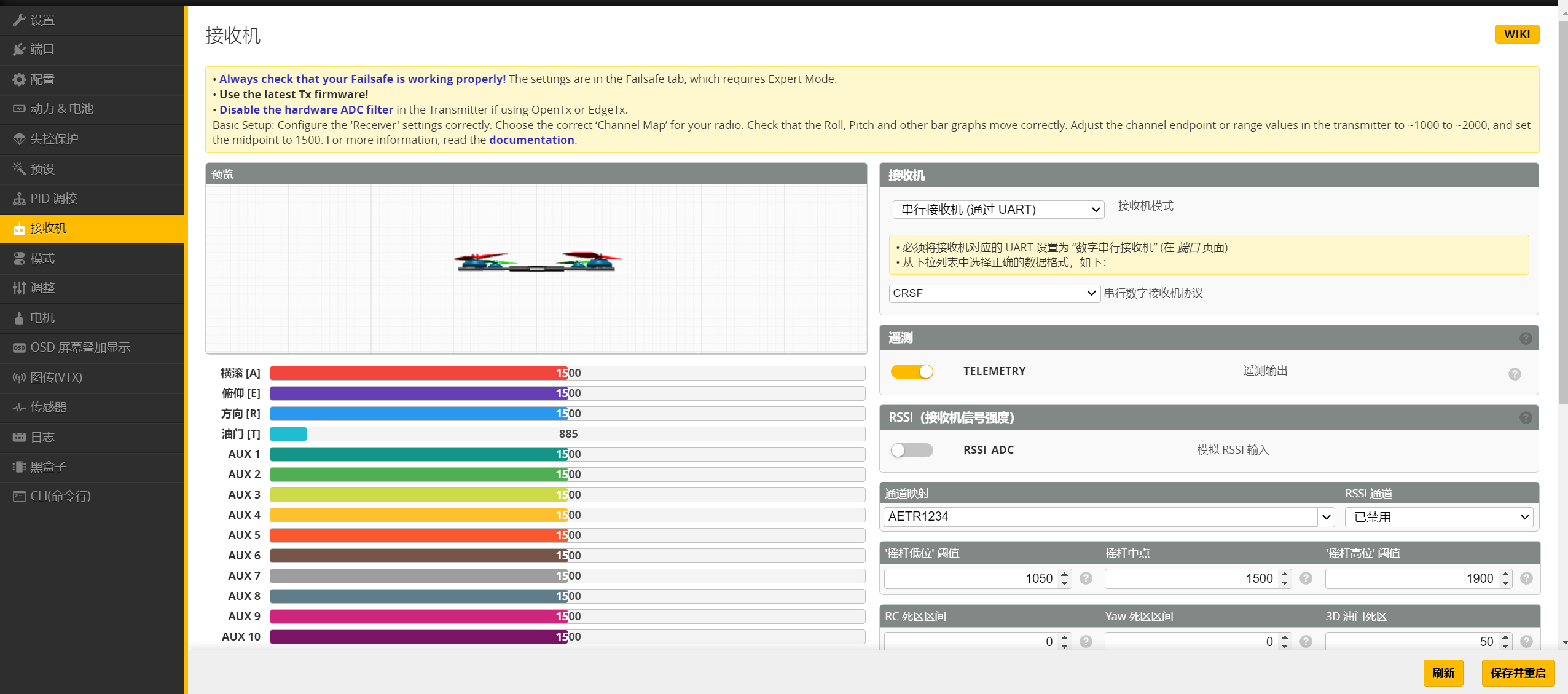Click the 保存并重启 button
Image resolution: width=1568 pixels, height=694 pixels.
(1518, 672)
